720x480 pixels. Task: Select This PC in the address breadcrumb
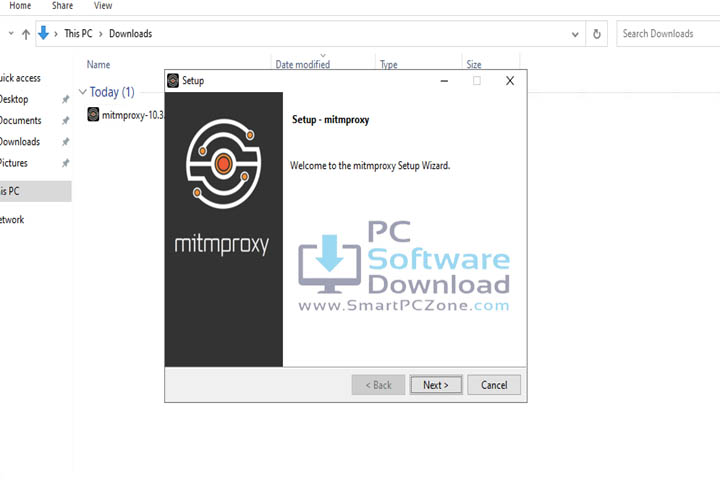pyautogui.click(x=78, y=34)
